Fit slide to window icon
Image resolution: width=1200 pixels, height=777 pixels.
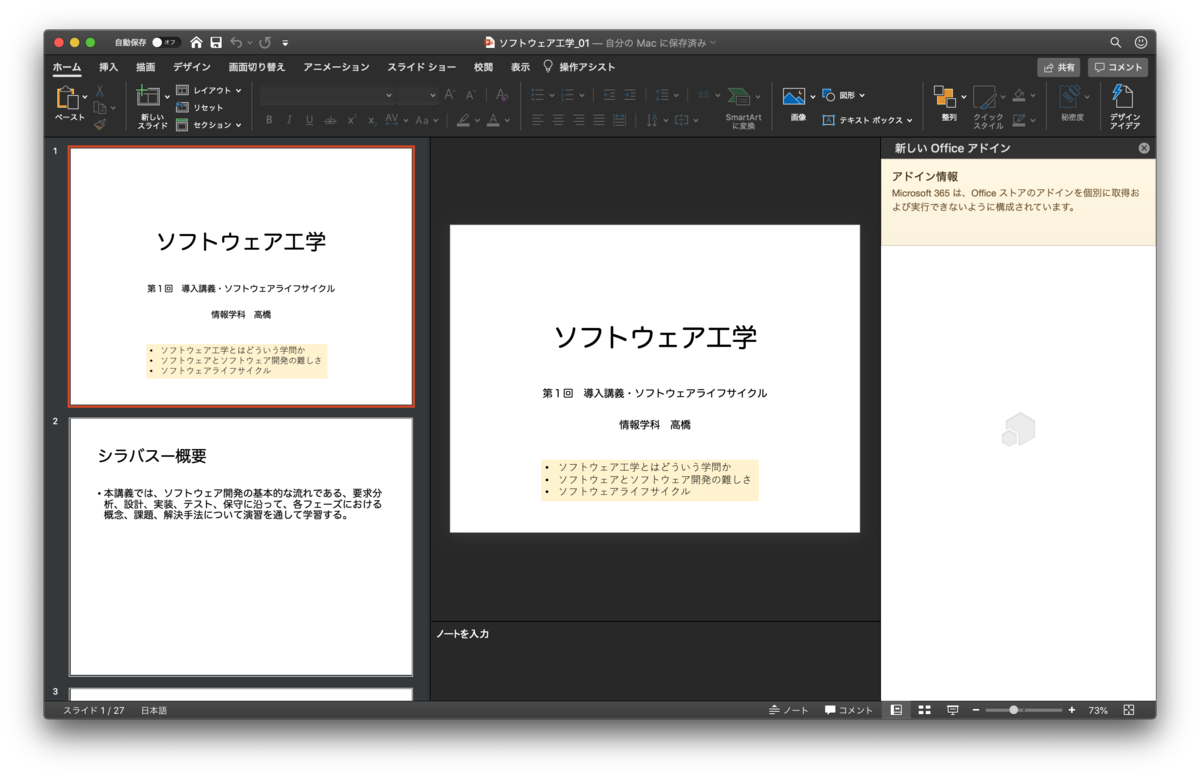point(1129,710)
